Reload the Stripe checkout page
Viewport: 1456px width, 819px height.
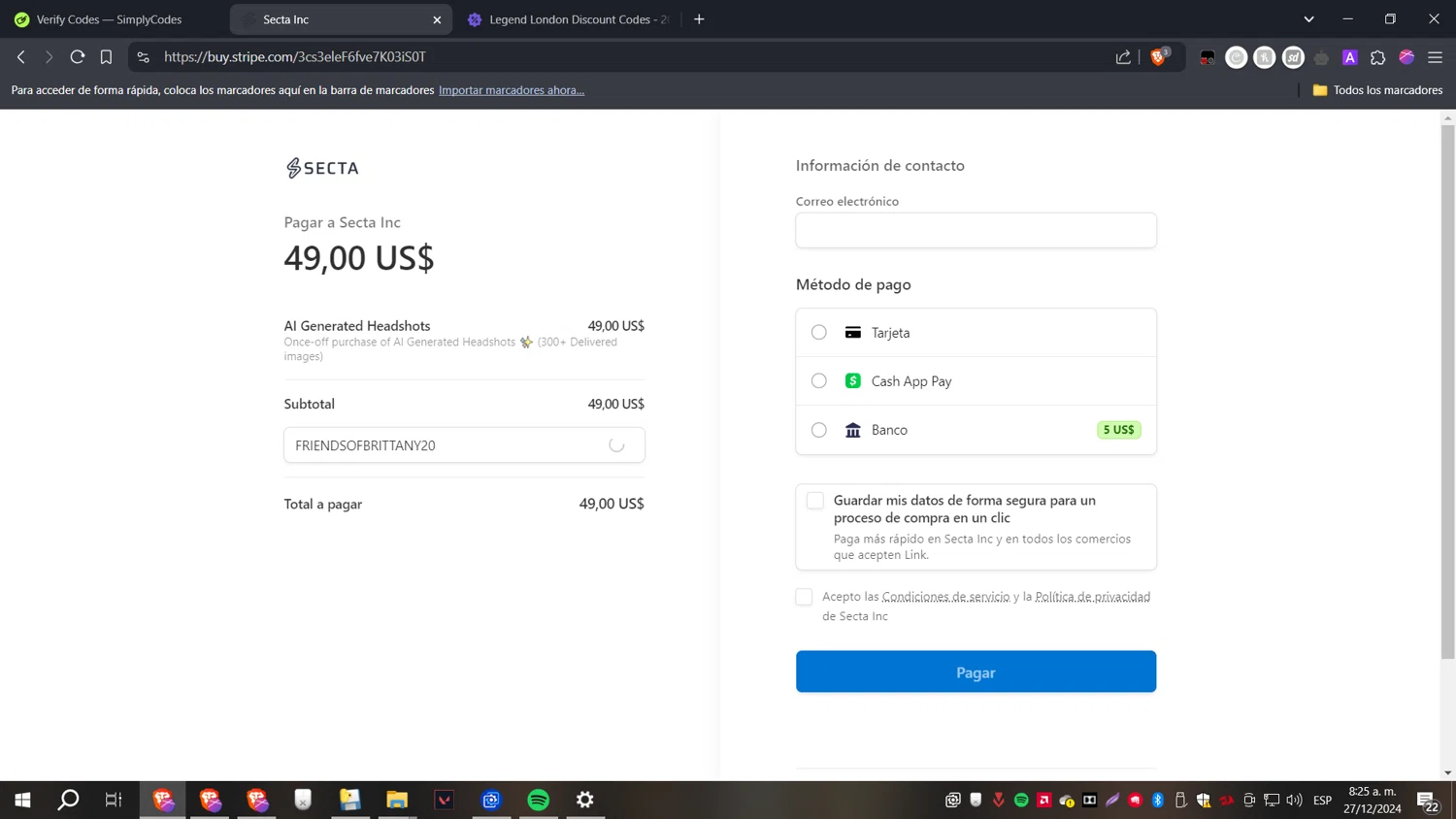(x=78, y=57)
